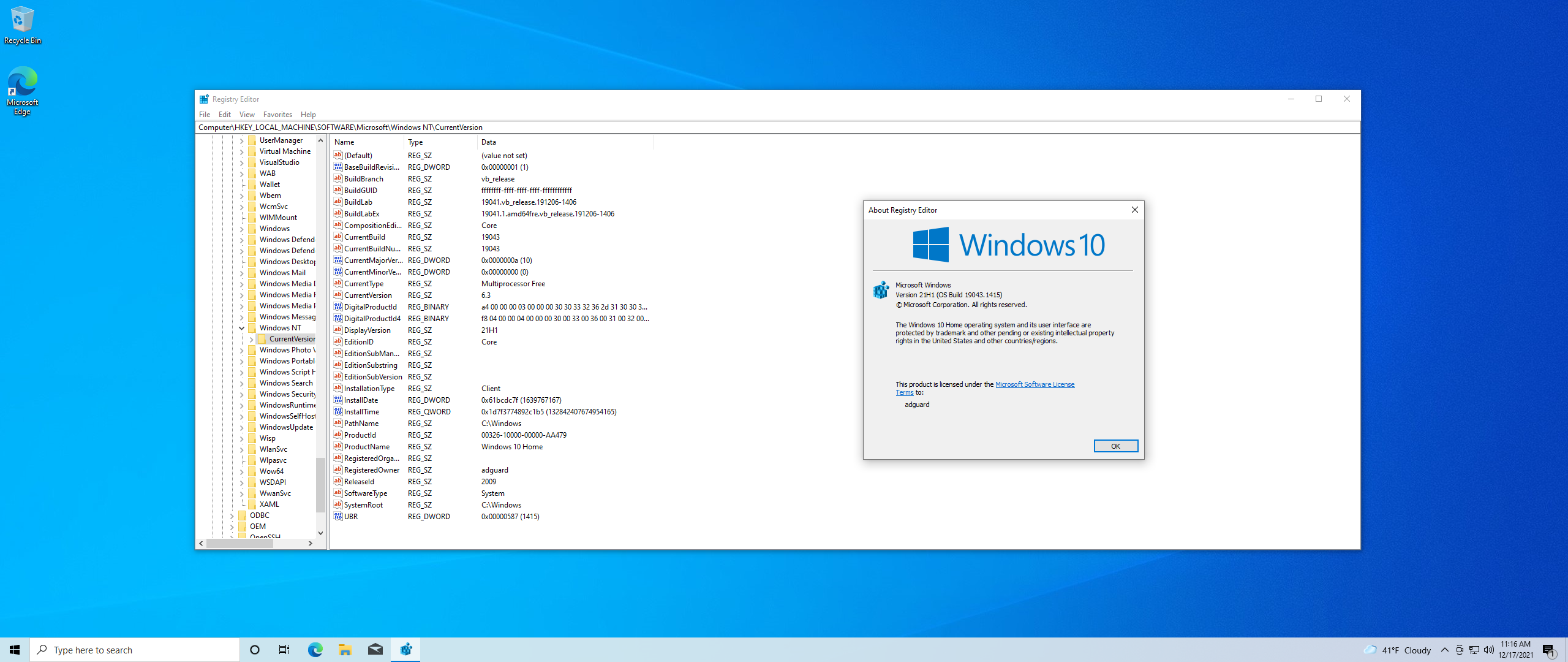Open the File menu
The width and height of the screenshot is (1568, 662).
tap(205, 114)
